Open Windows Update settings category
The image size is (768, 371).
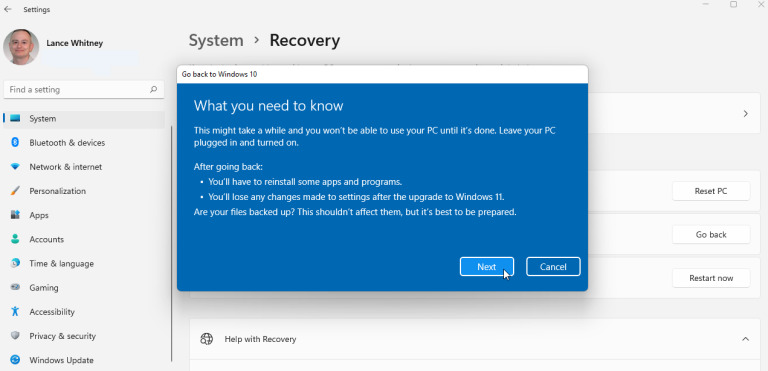tap(84, 360)
